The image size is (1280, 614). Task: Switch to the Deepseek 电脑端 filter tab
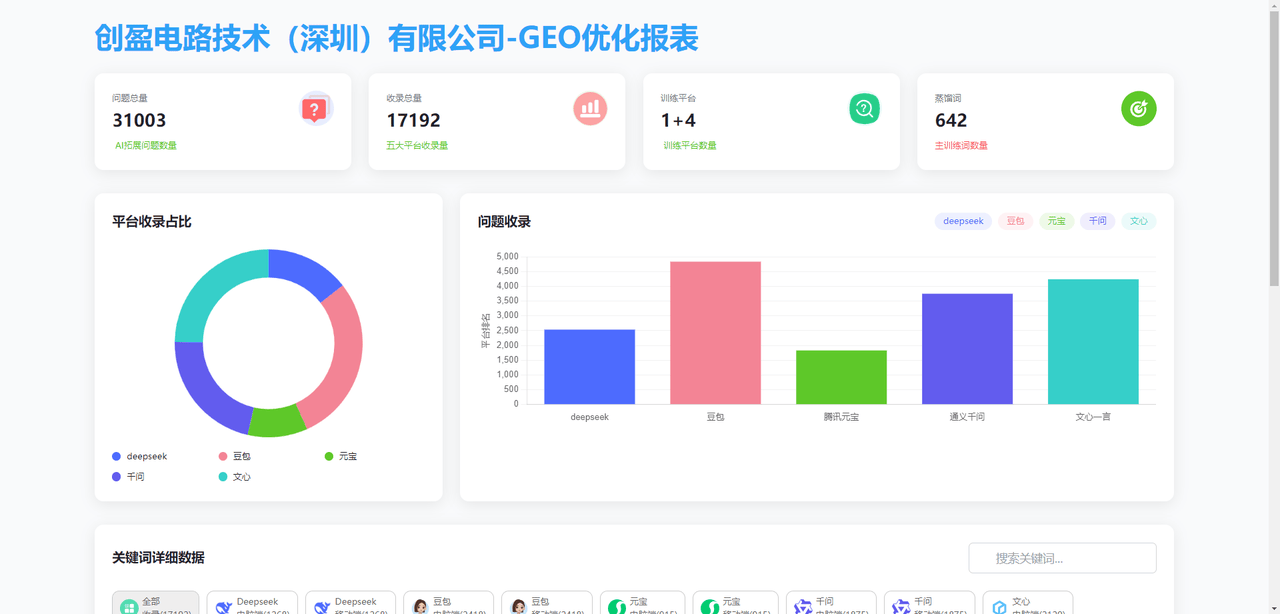click(252, 604)
